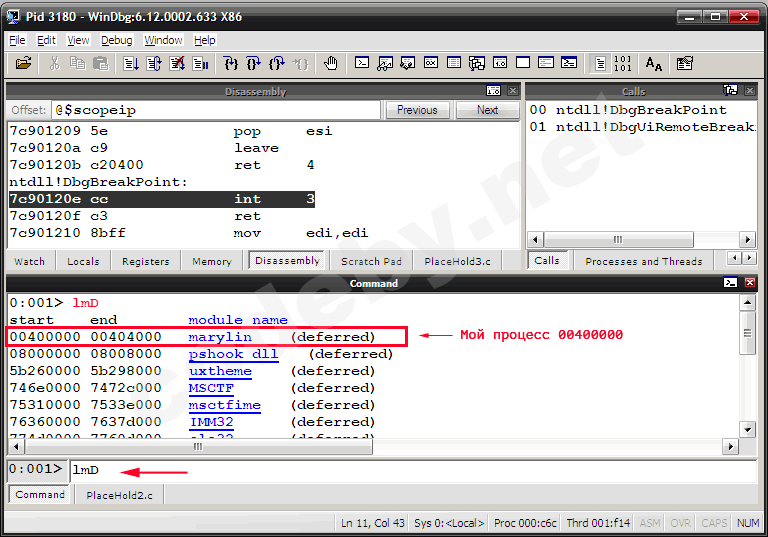Switch to the PlaceHold2.c tab
Image resolution: width=768 pixels, height=537 pixels.
tap(120, 495)
